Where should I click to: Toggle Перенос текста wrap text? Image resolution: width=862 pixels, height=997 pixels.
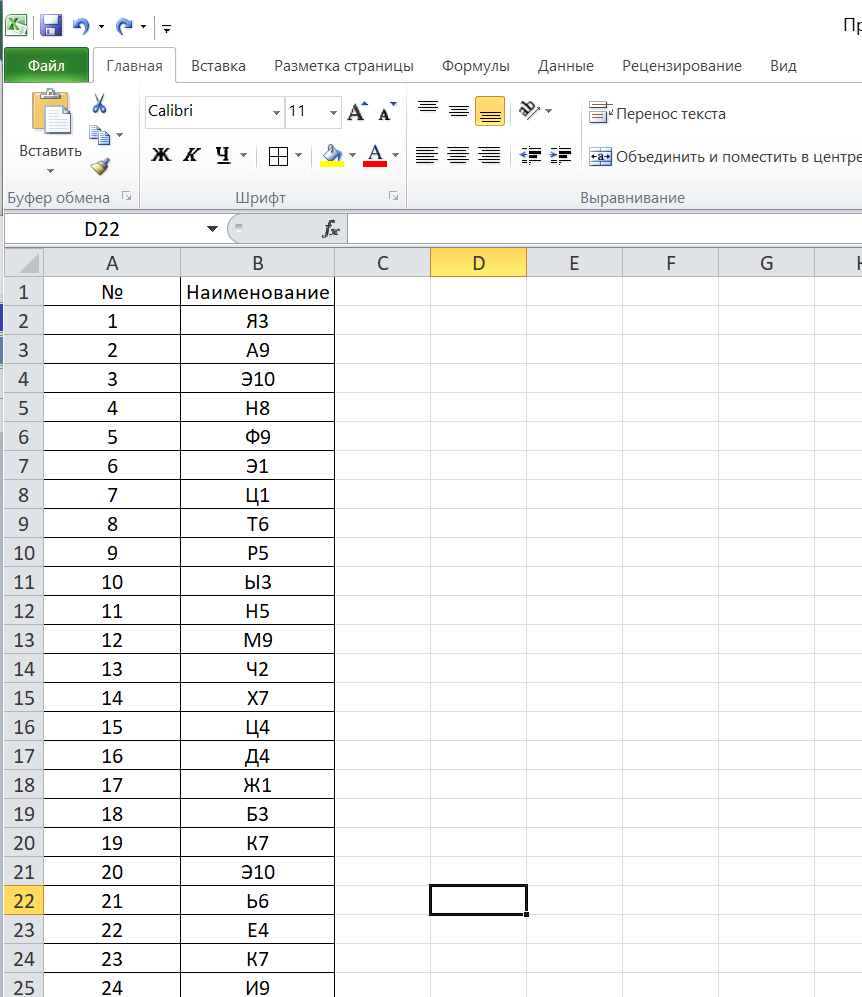(x=657, y=114)
